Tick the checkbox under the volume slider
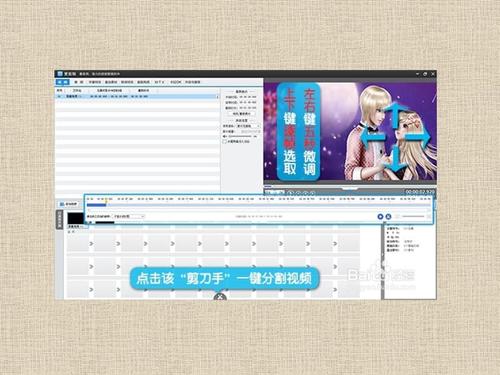Viewport: 500px width, 375px height. [225, 142]
